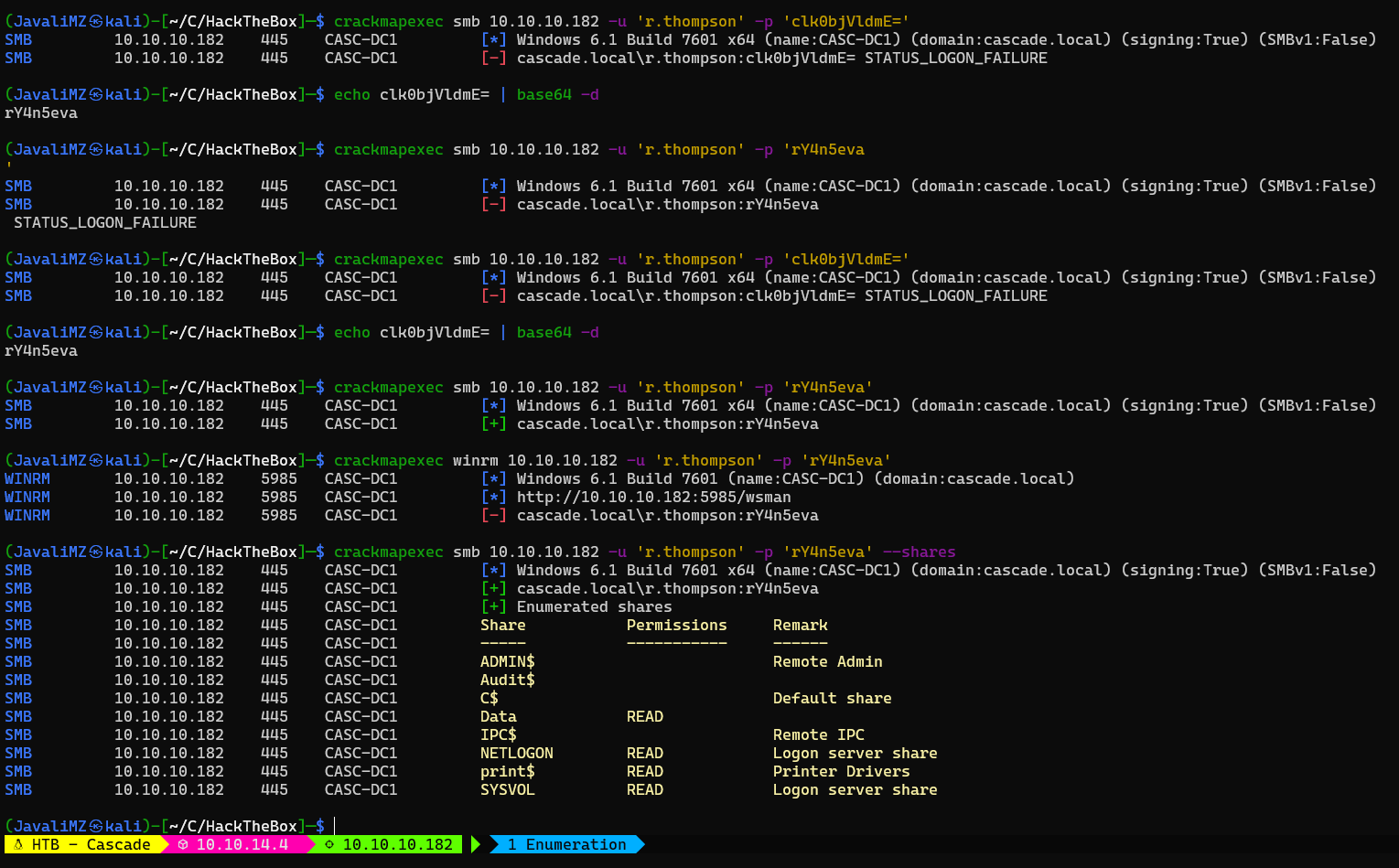The width and height of the screenshot is (1399, 868).
Task: Select the Audit$ share name
Action: tap(508, 680)
